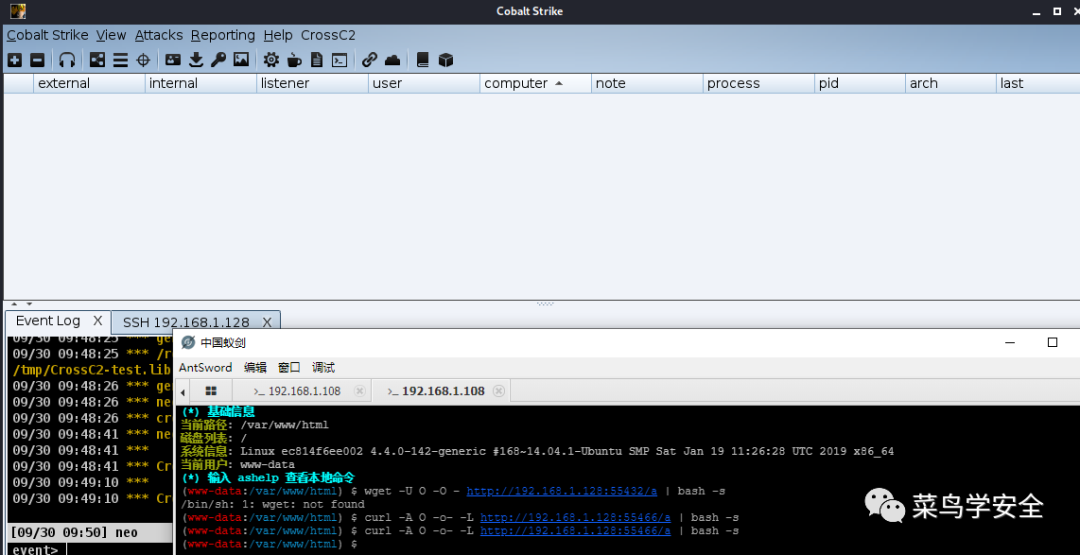This screenshot has height=555, width=1080.
Task: Select the bold 192.168.1.108 terminal tab
Action: (437, 391)
